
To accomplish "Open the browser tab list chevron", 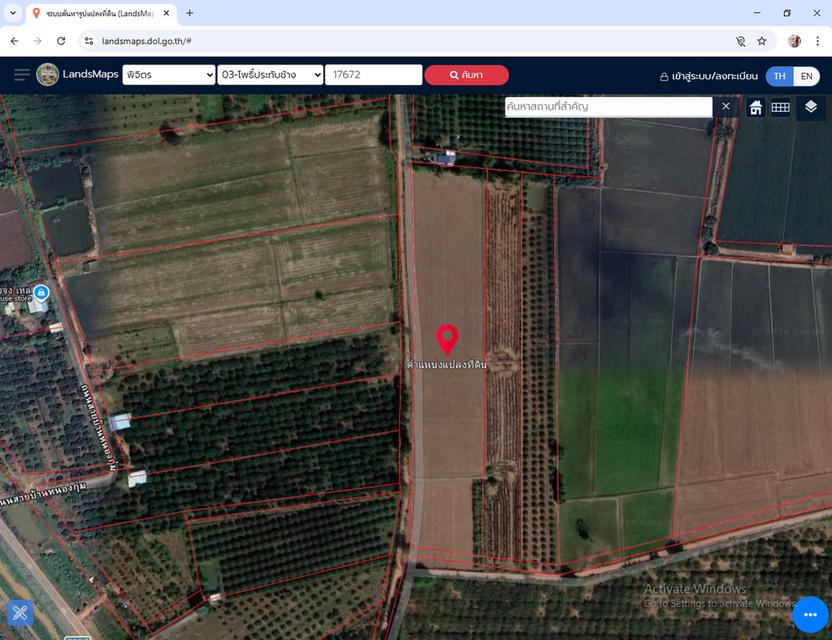I will point(12,13).
